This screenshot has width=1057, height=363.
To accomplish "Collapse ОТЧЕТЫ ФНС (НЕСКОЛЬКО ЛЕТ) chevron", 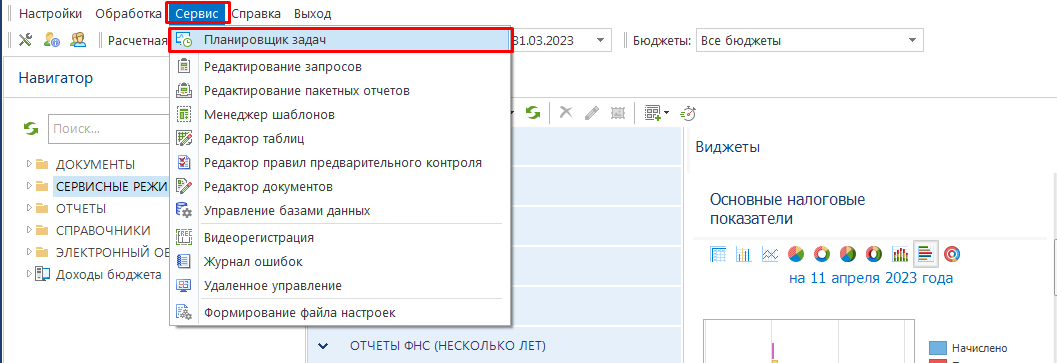I will (323, 346).
